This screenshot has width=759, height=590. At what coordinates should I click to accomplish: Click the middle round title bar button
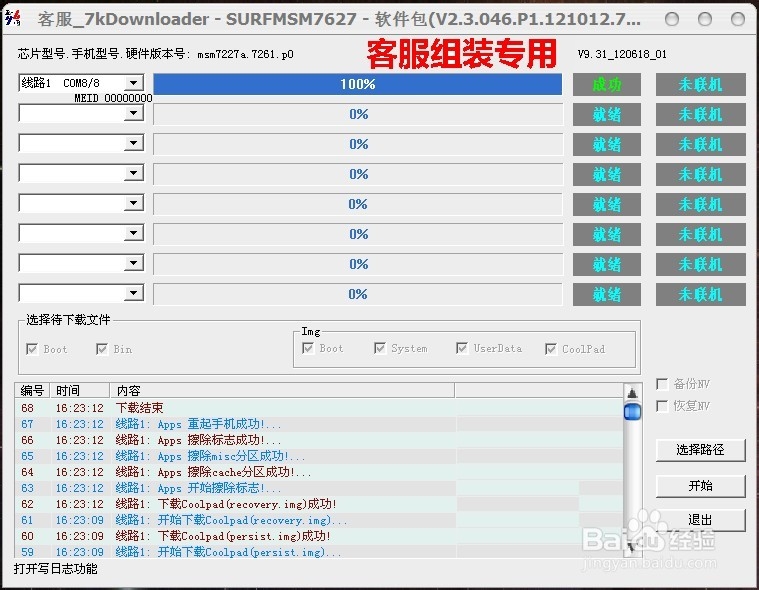pos(705,19)
